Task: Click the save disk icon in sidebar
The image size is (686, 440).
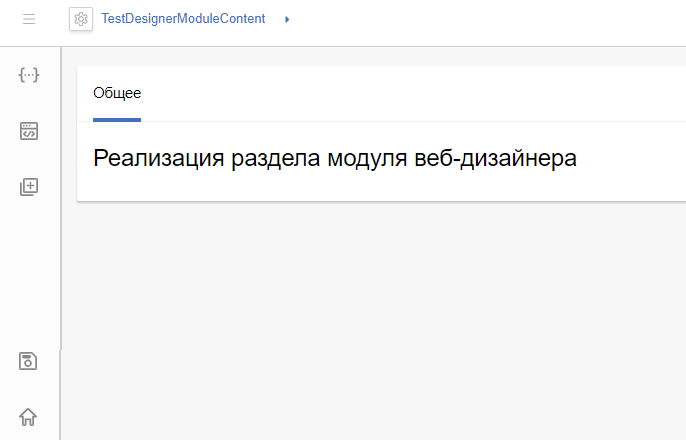Action: (x=28, y=361)
